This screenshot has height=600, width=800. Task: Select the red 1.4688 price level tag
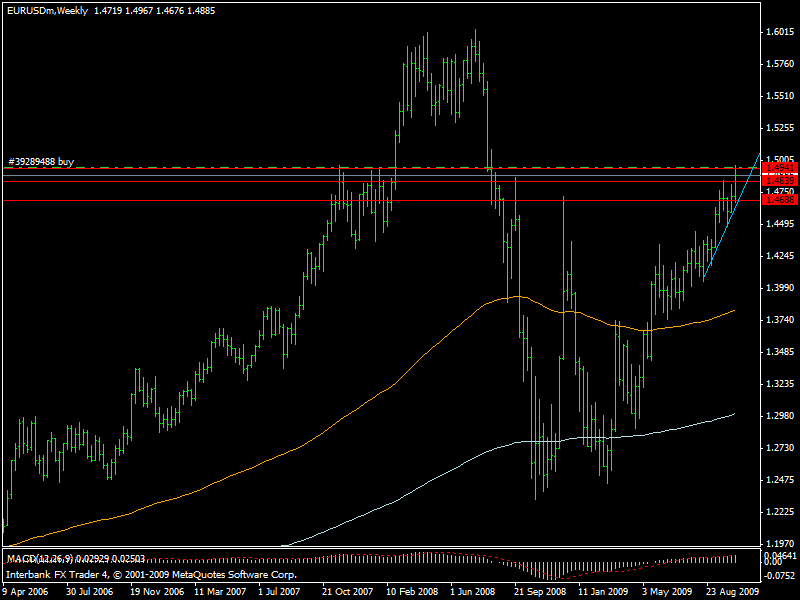778,201
